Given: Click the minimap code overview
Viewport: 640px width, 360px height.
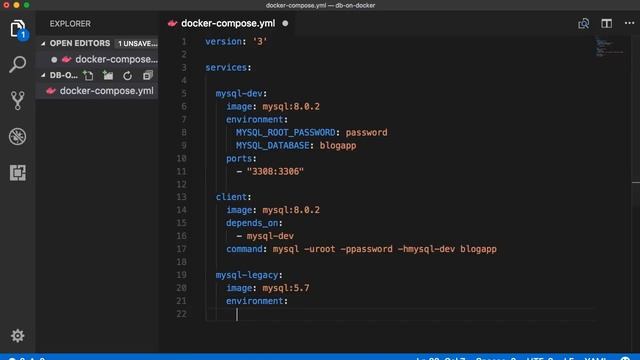Looking at the screenshot, I should click(609, 47).
